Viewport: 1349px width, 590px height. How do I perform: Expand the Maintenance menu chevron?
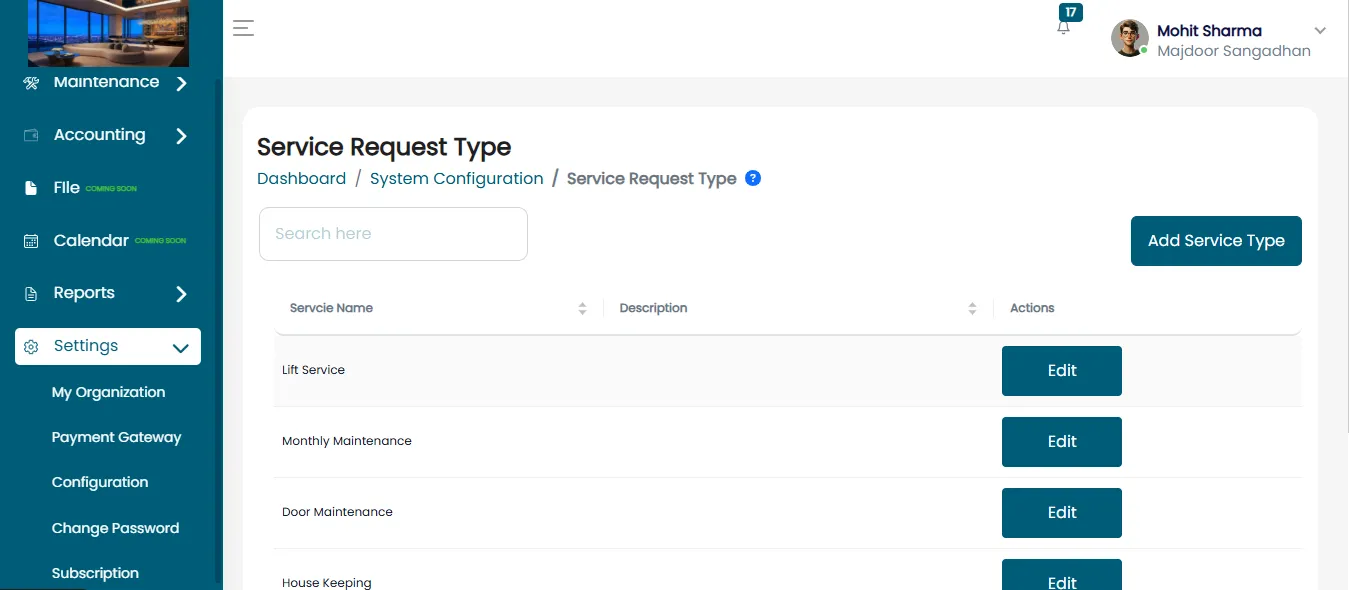[x=181, y=83]
